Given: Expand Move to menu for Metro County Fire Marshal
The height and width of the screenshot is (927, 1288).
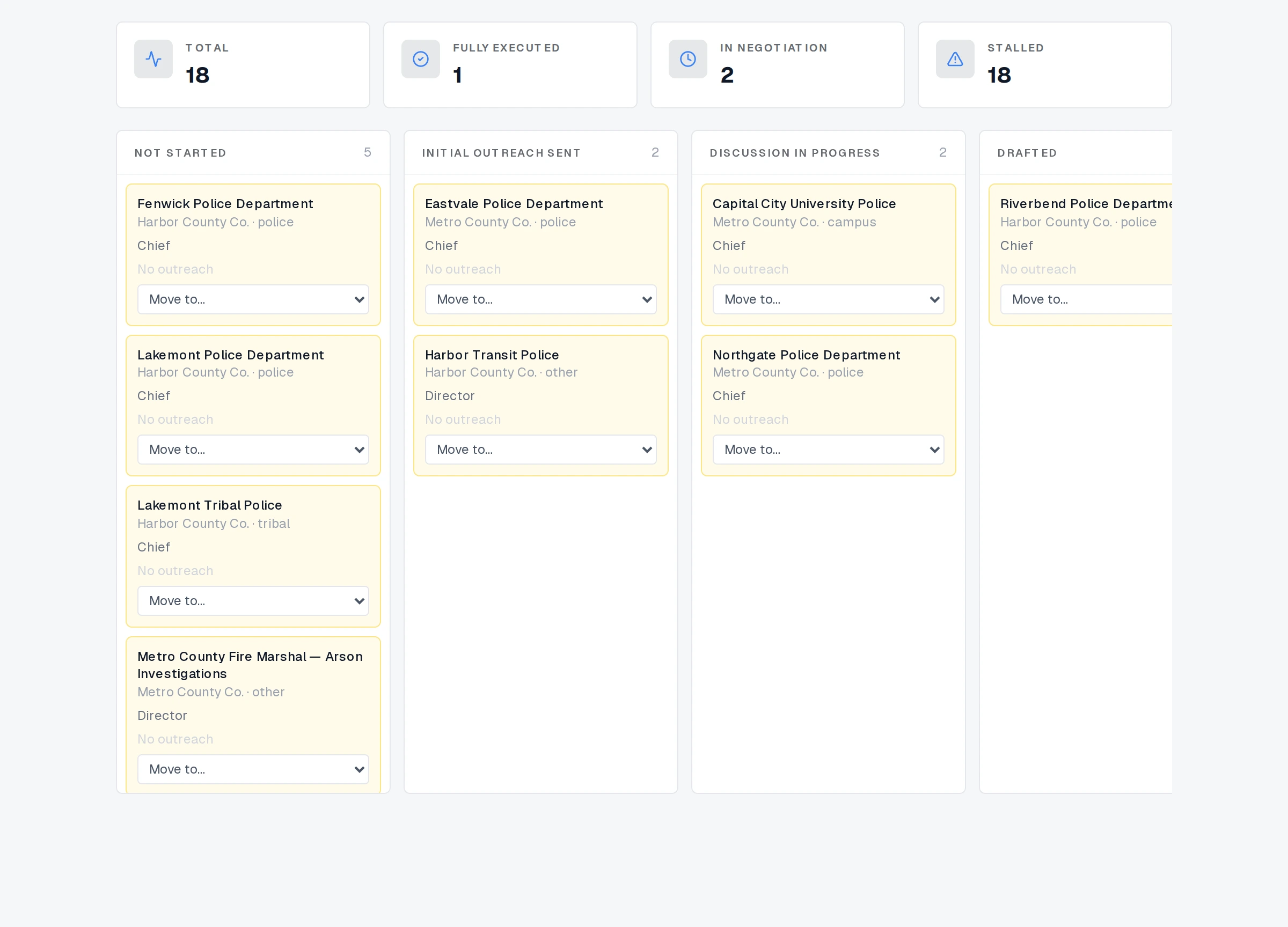Looking at the screenshot, I should pos(253,769).
